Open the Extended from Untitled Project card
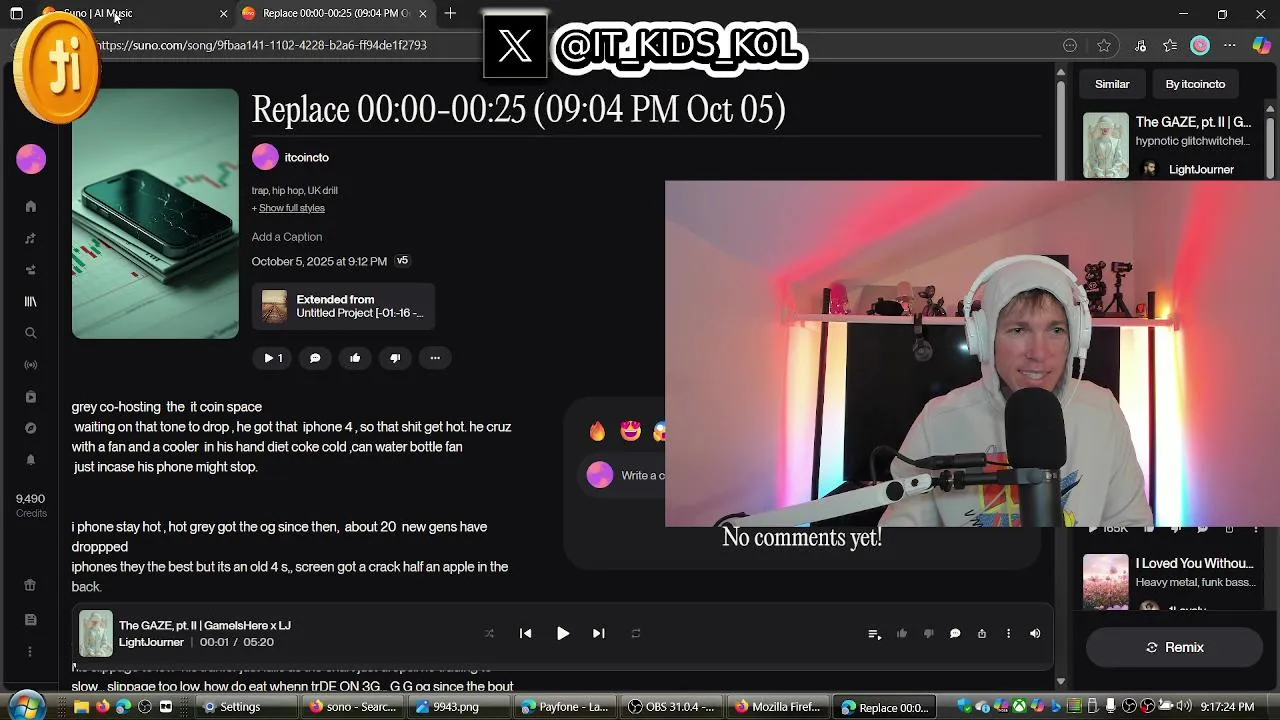Image resolution: width=1280 pixels, height=720 pixels. 343,306
